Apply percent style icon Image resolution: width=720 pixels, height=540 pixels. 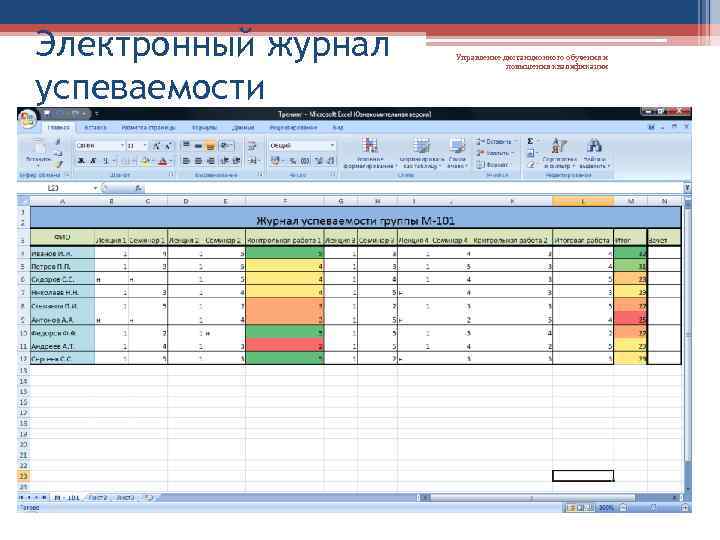(x=293, y=161)
